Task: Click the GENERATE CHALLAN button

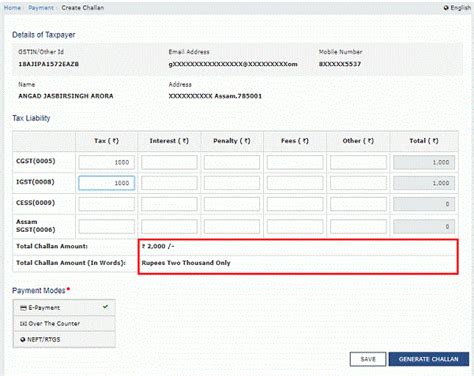Action: coord(428,359)
